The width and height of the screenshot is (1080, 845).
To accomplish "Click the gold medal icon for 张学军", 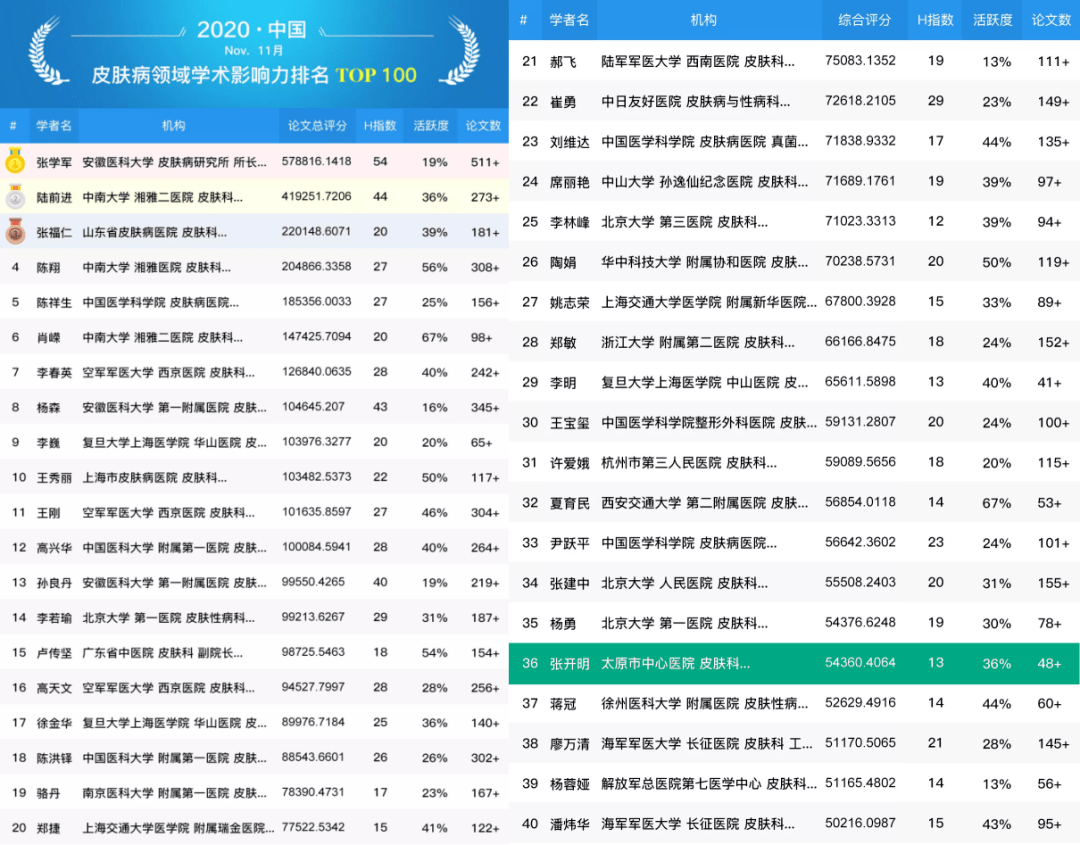I will [15, 162].
